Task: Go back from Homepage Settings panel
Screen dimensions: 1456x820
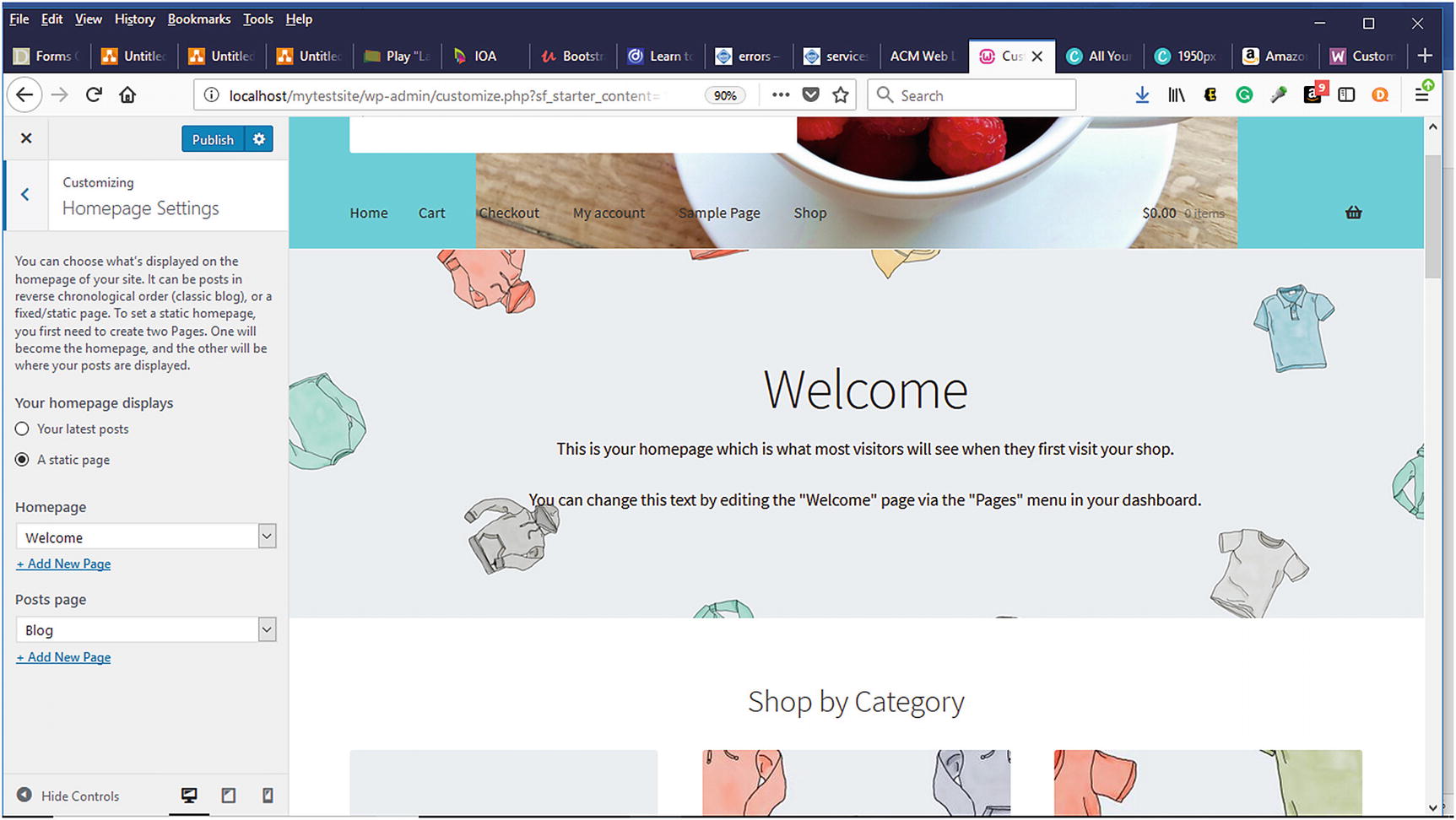Action: [25, 195]
